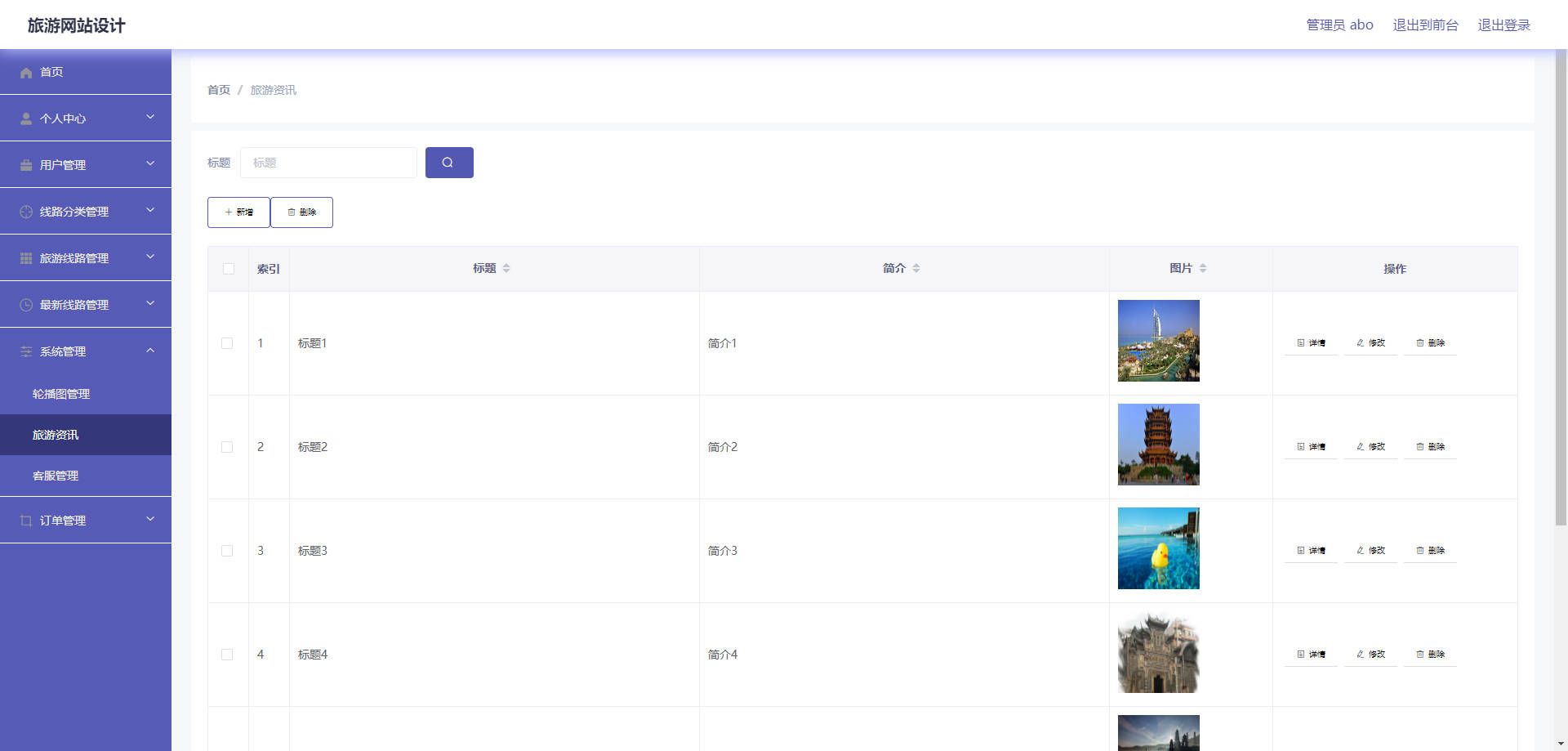Open 详情 for the 标题3 row
Screen dimensions: 1568x751
[1311, 551]
